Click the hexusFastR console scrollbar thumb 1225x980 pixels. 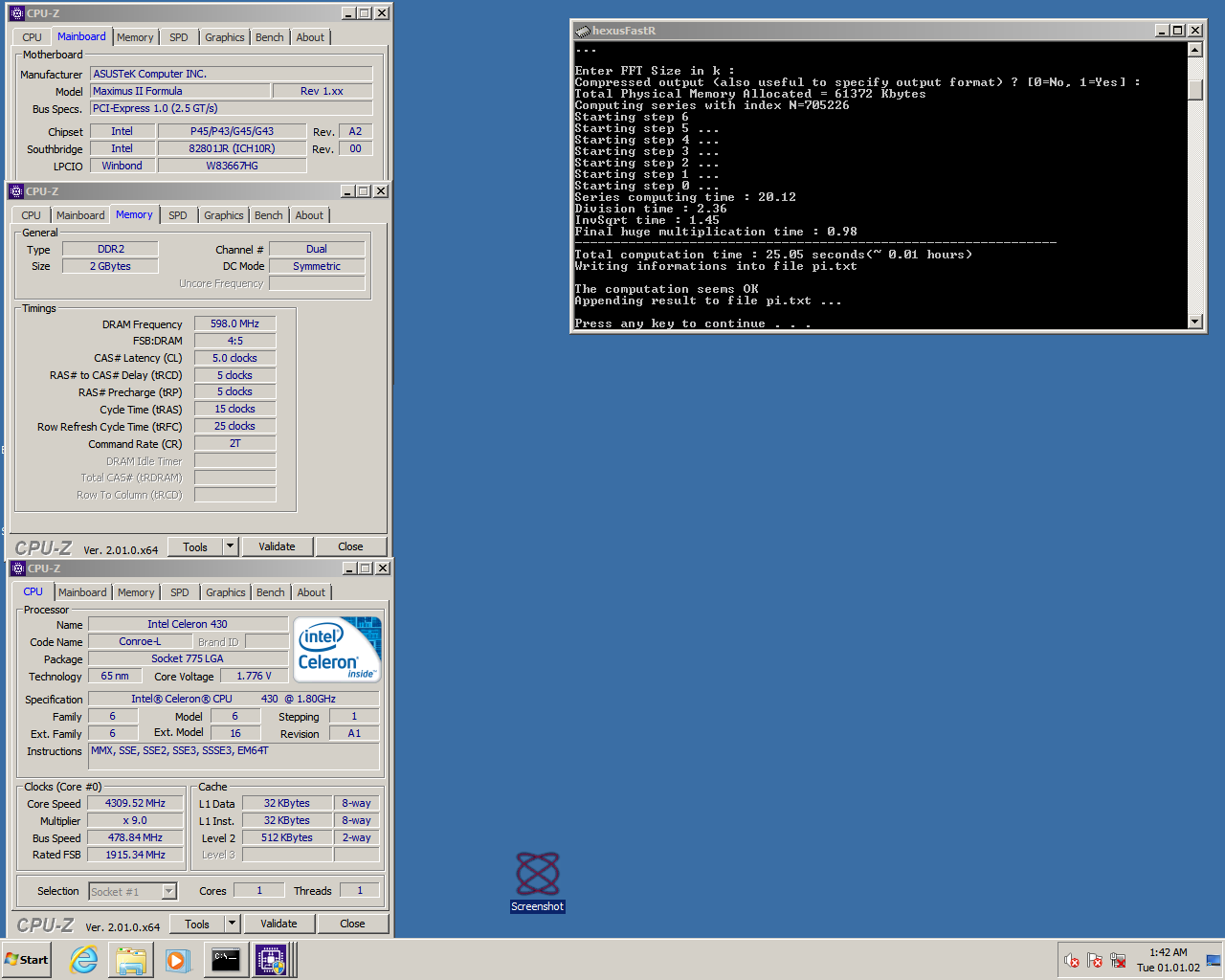coord(1194,90)
